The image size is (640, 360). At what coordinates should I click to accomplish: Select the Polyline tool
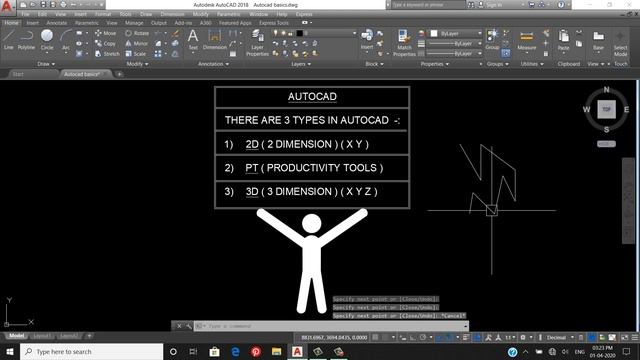pyautogui.click(x=26, y=40)
